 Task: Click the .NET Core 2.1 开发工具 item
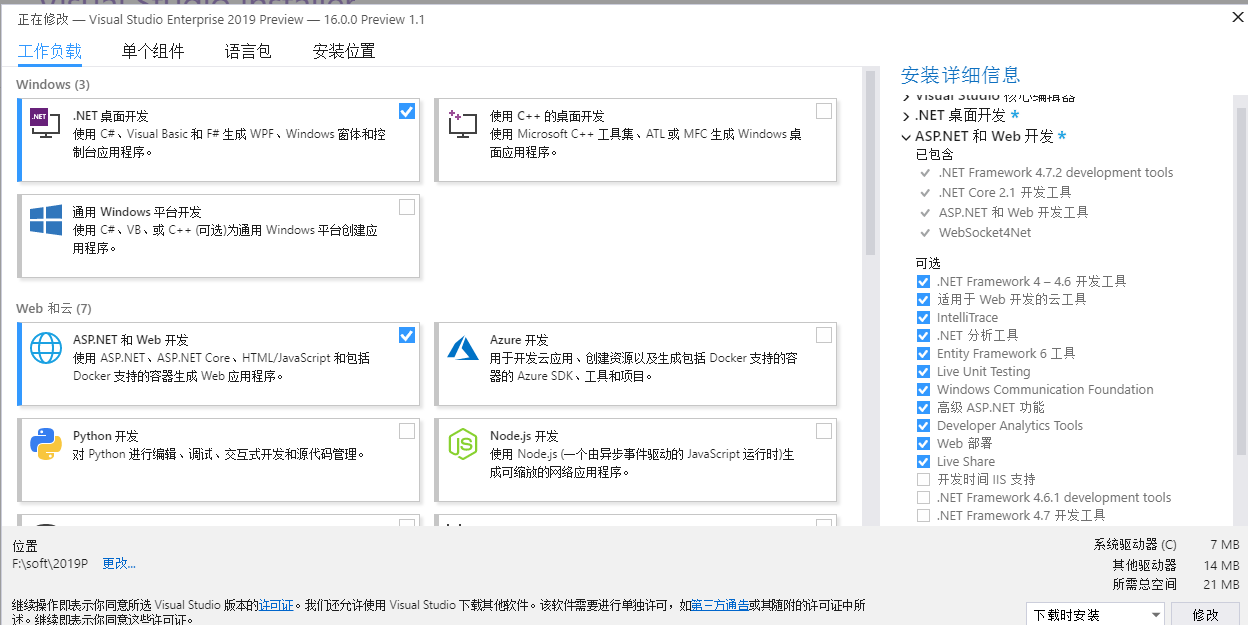(x=1005, y=192)
